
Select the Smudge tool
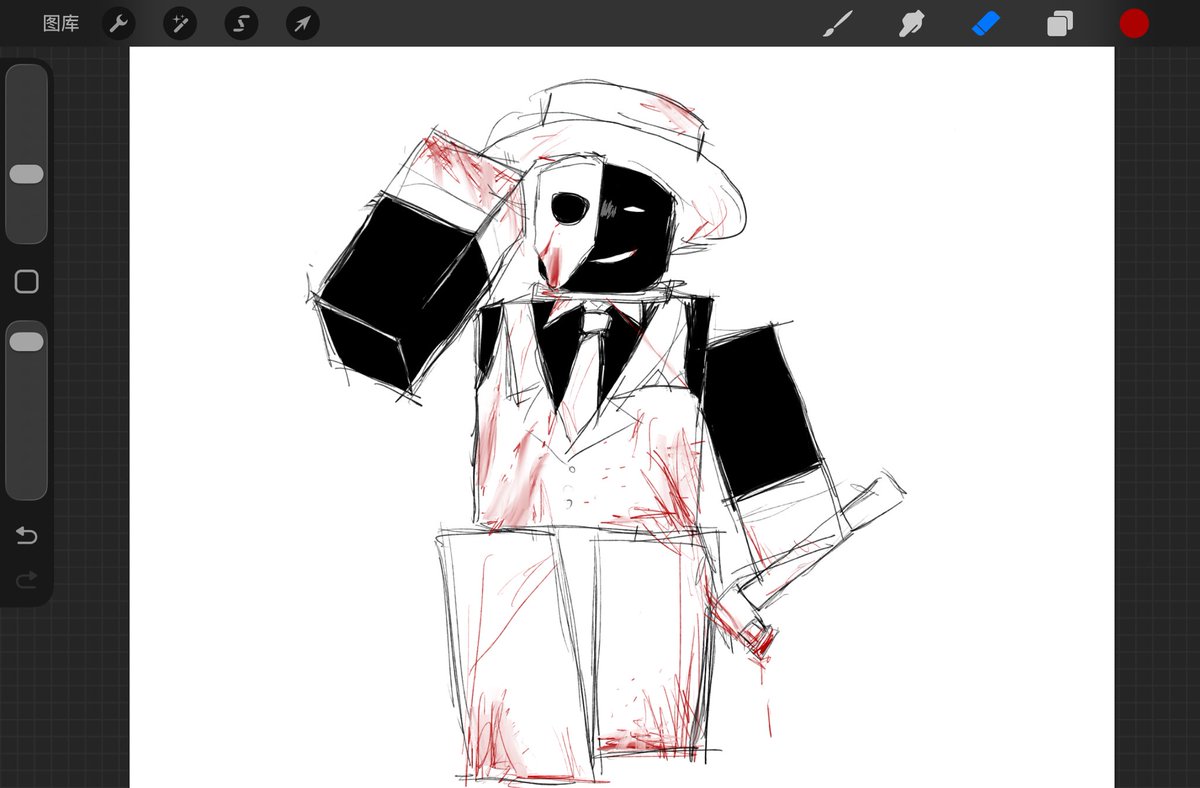coord(911,24)
